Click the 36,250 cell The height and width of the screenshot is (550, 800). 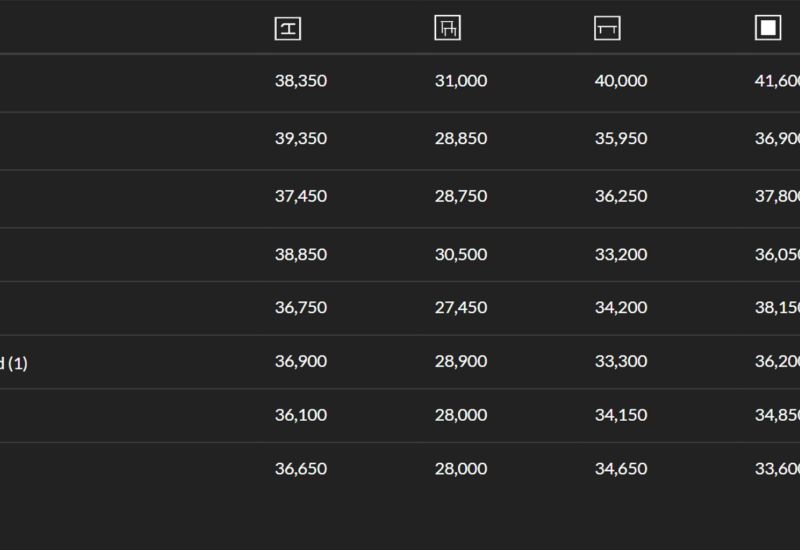(621, 196)
